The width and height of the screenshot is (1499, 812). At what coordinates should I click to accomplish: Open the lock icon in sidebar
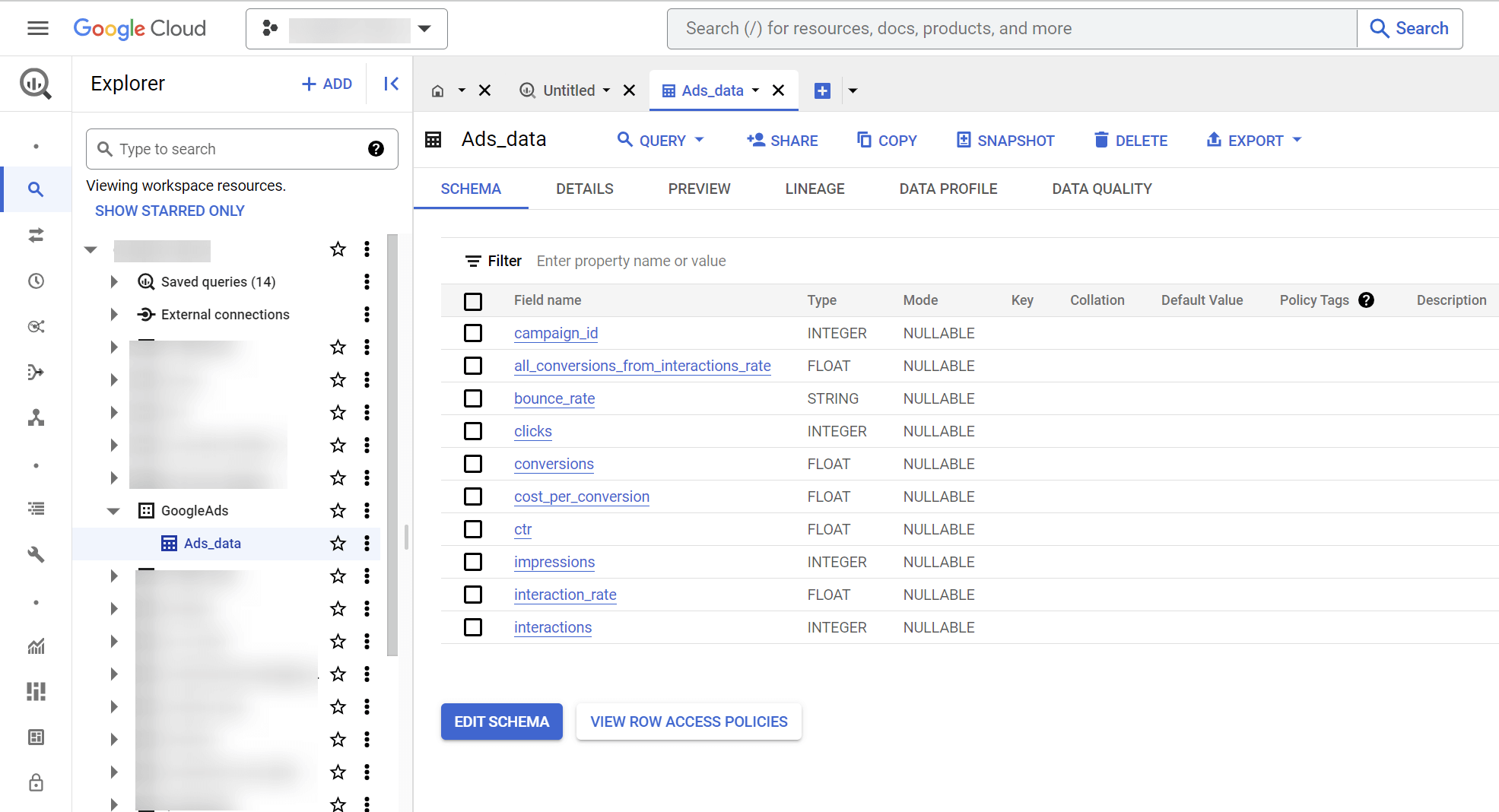[x=36, y=782]
